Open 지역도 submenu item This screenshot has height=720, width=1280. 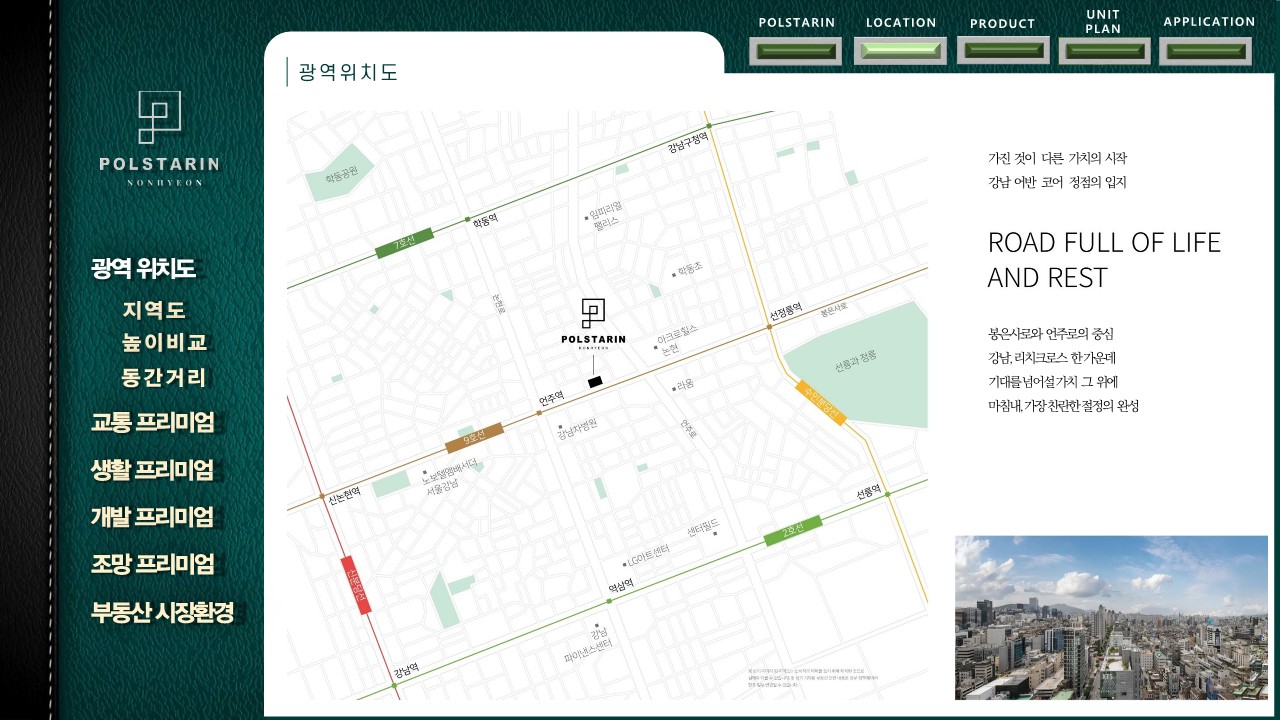coord(154,311)
